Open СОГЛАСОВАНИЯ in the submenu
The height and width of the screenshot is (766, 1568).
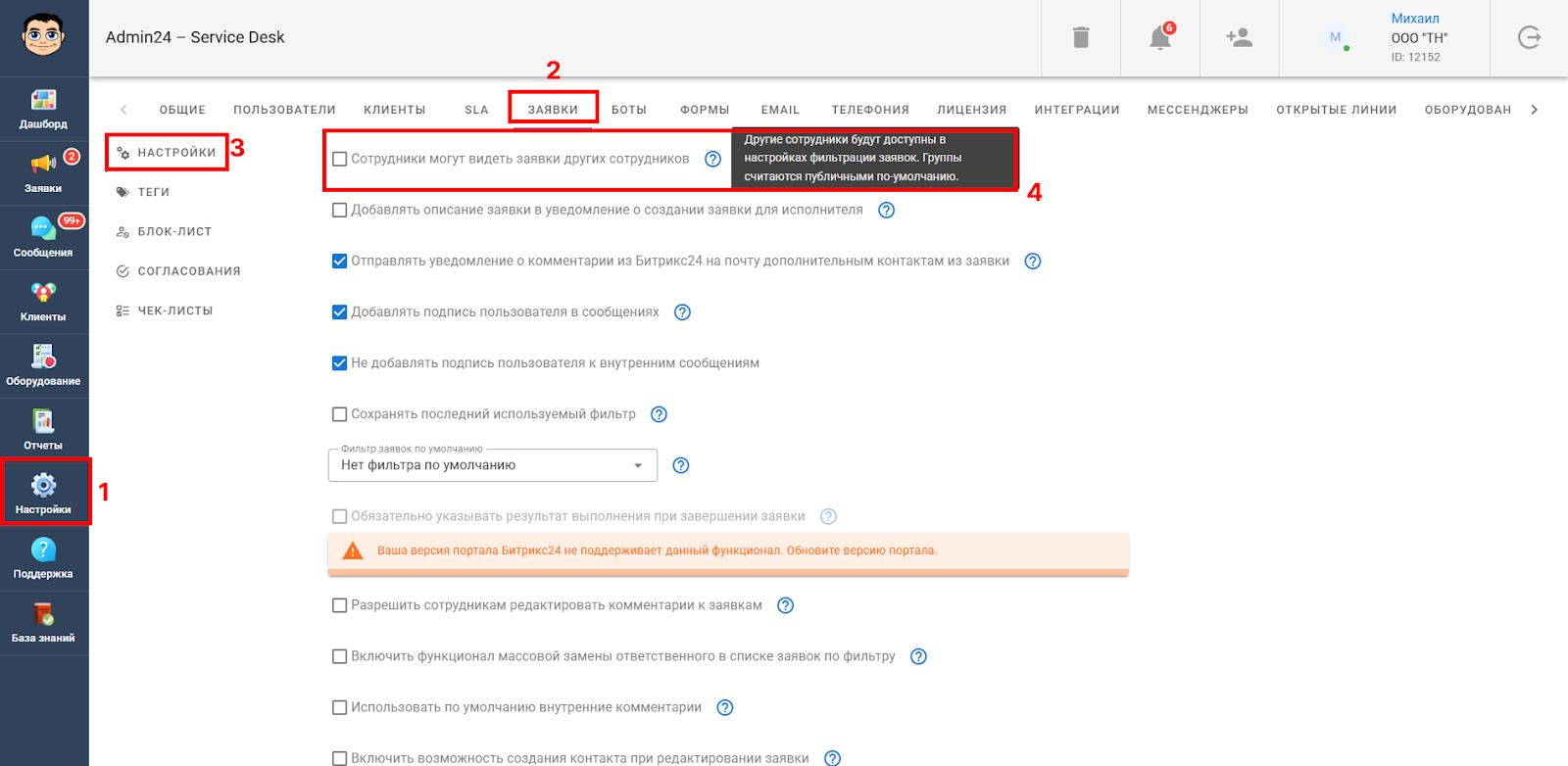coord(178,271)
